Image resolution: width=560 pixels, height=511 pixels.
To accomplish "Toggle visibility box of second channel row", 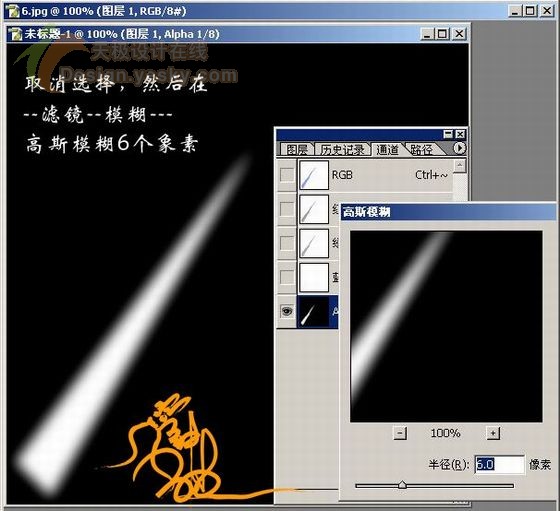I will (286, 209).
